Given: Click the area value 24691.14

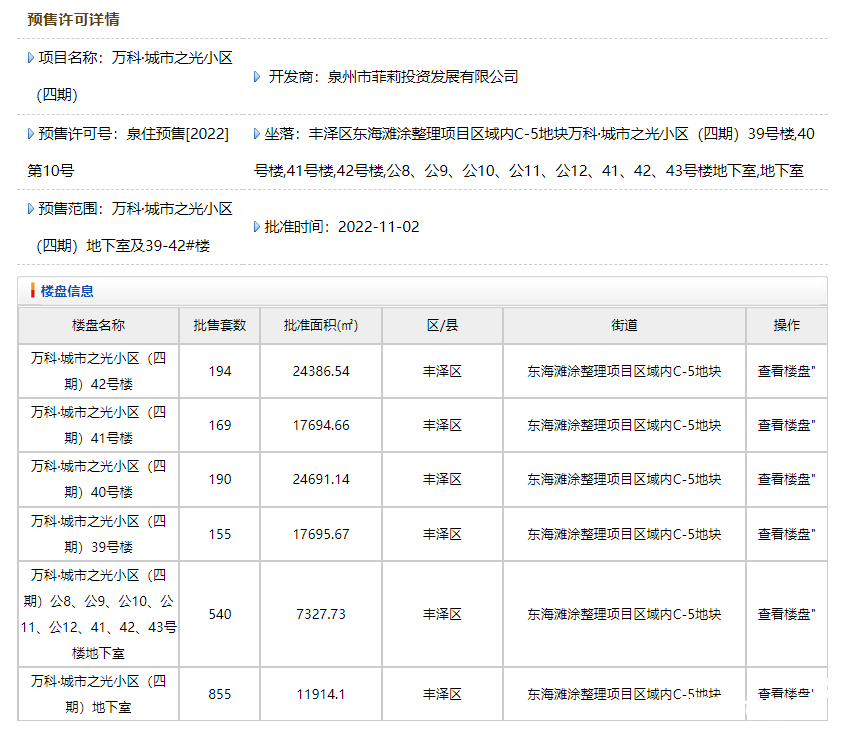Looking at the screenshot, I should [x=321, y=479].
